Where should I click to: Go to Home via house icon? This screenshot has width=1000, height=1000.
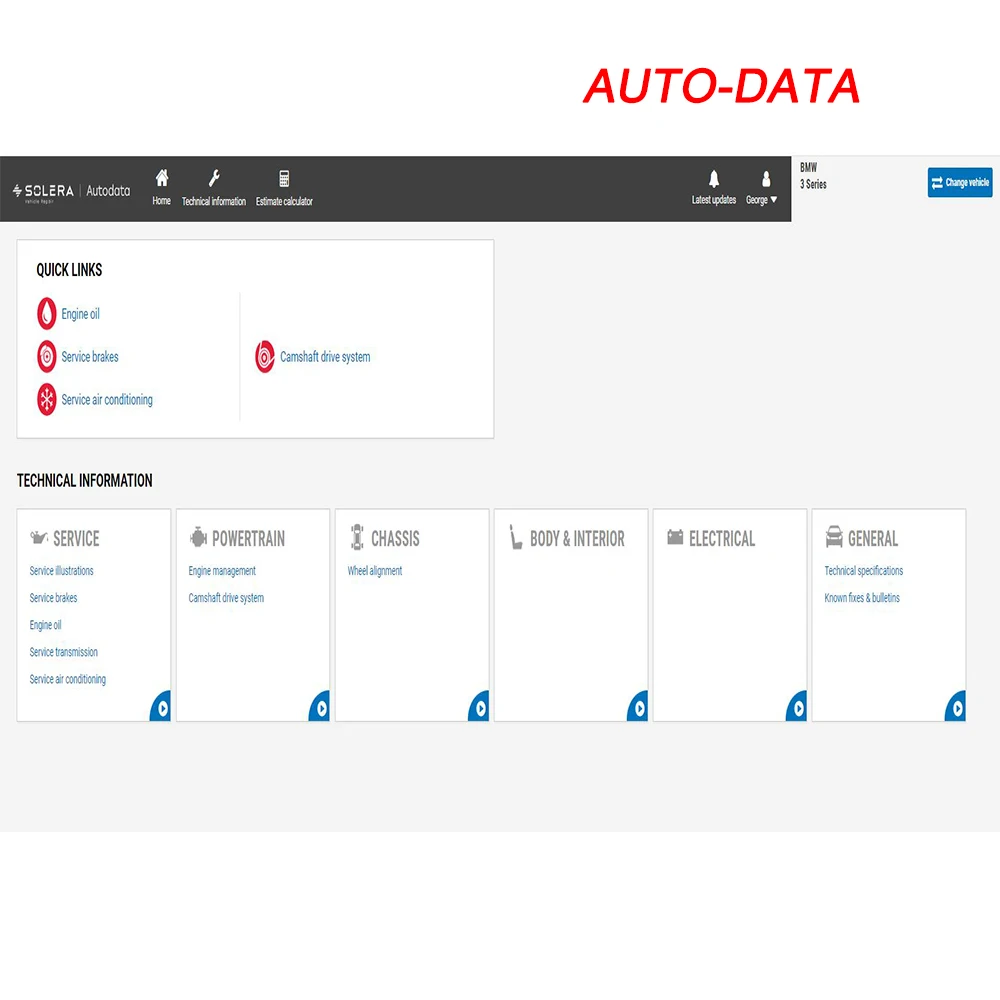tap(162, 178)
